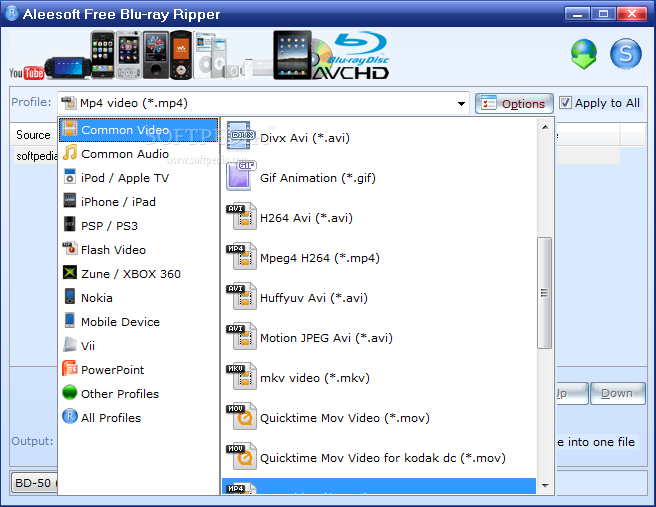Click the green X Zune / XBOX icon
This screenshot has width=656, height=507.
click(x=70, y=273)
